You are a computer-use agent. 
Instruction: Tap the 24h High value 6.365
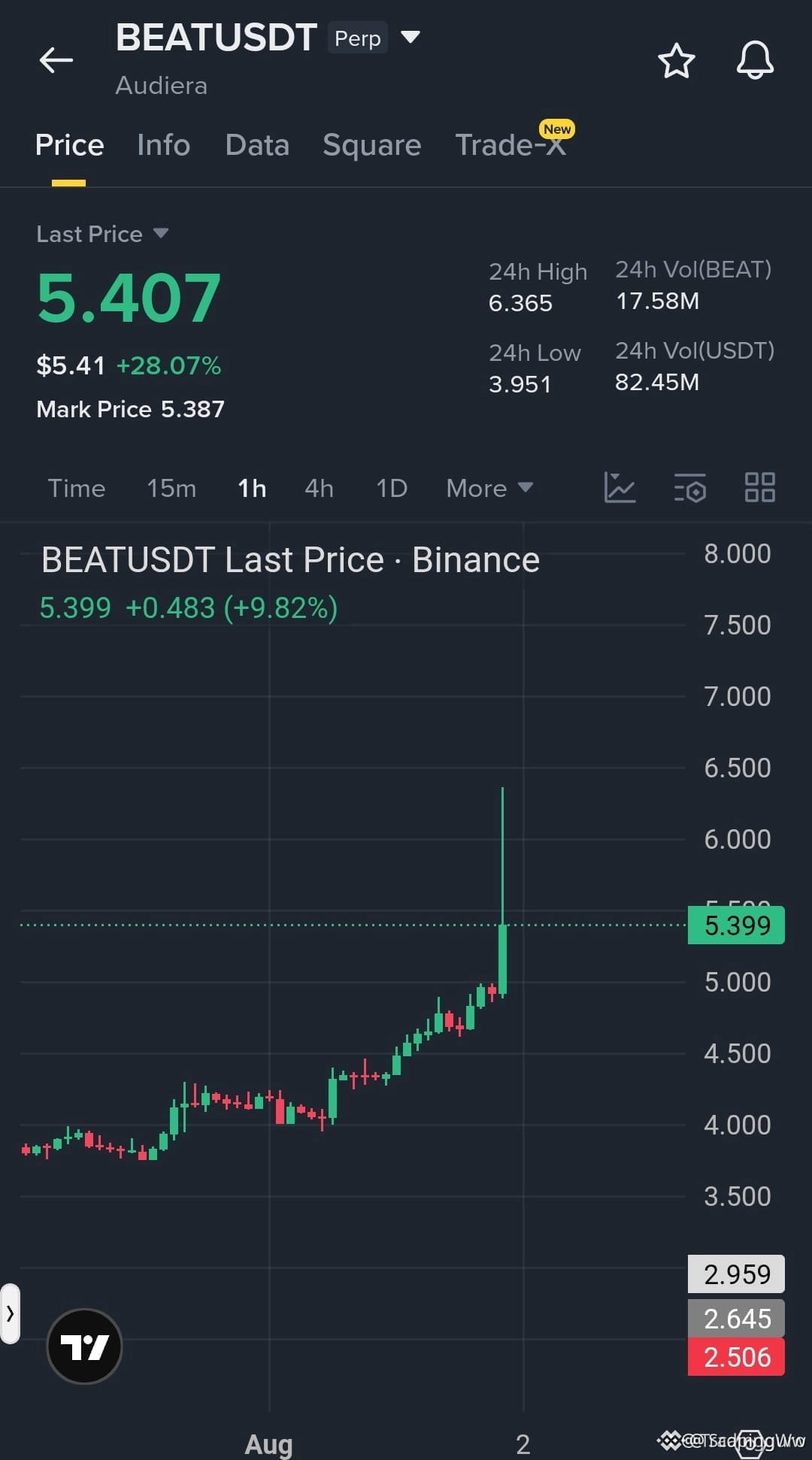[x=520, y=303]
